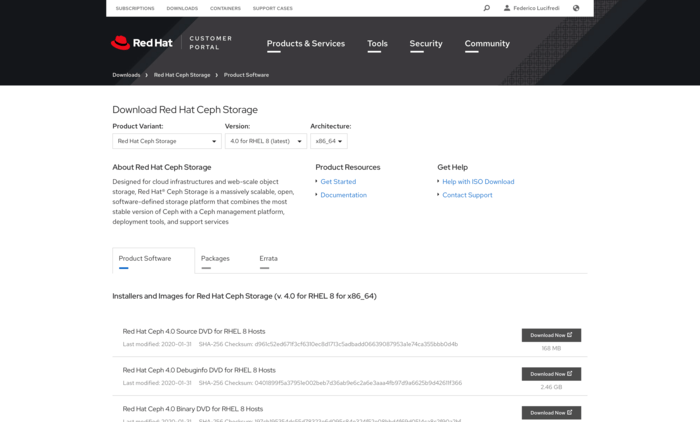This screenshot has width=700, height=422.
Task: Go to Subscriptions in top bar
Action: click(x=135, y=8)
